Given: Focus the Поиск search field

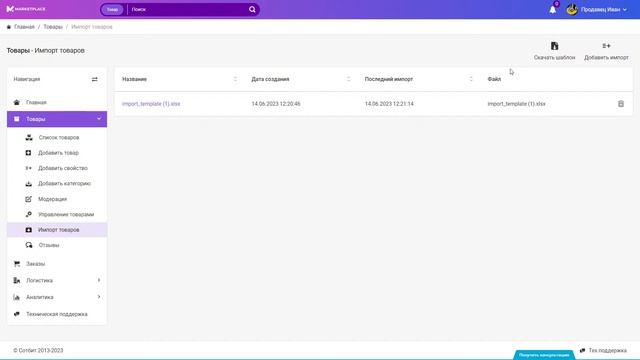Looking at the screenshot, I should coord(188,9).
